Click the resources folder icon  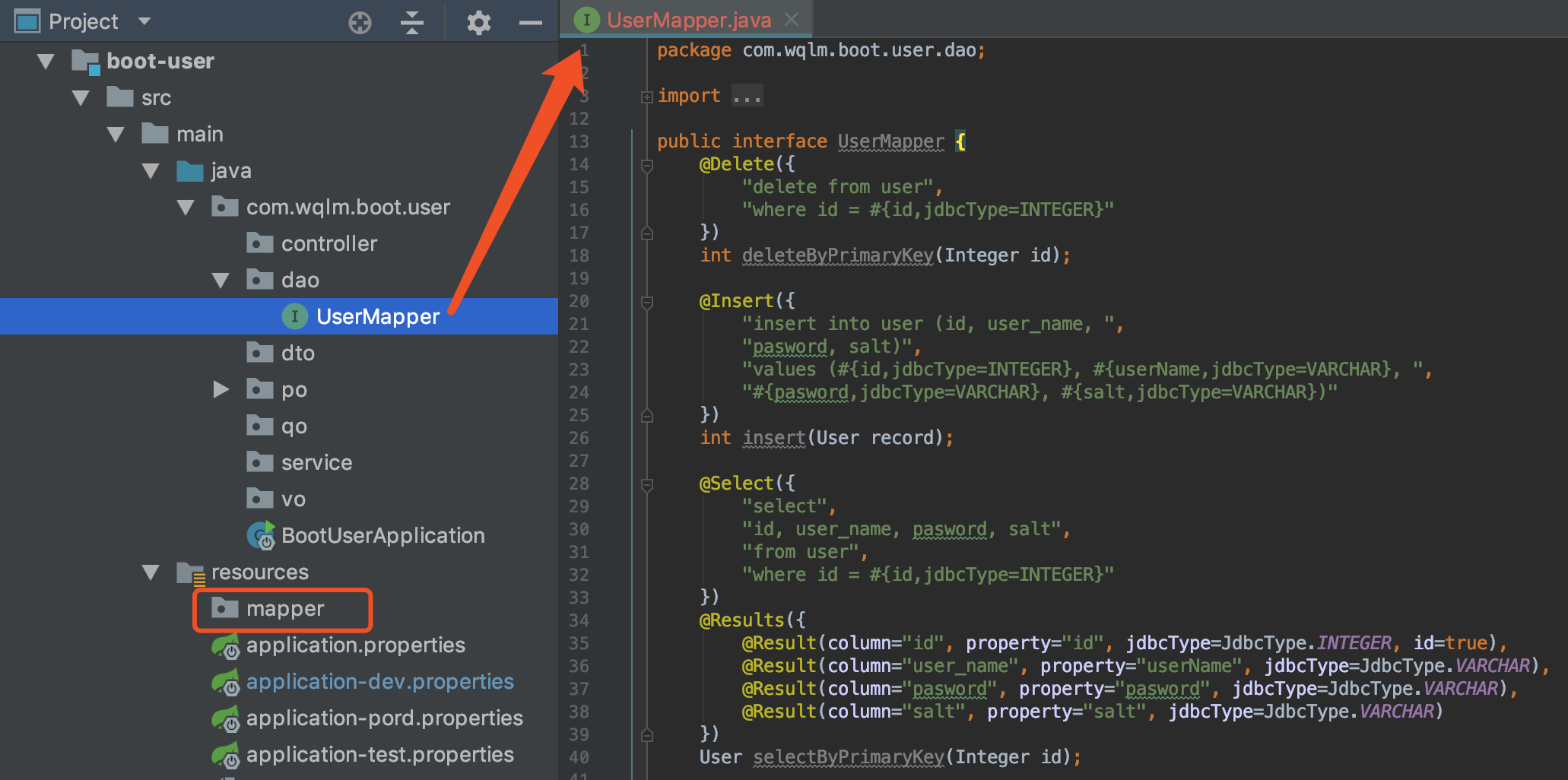[x=191, y=572]
